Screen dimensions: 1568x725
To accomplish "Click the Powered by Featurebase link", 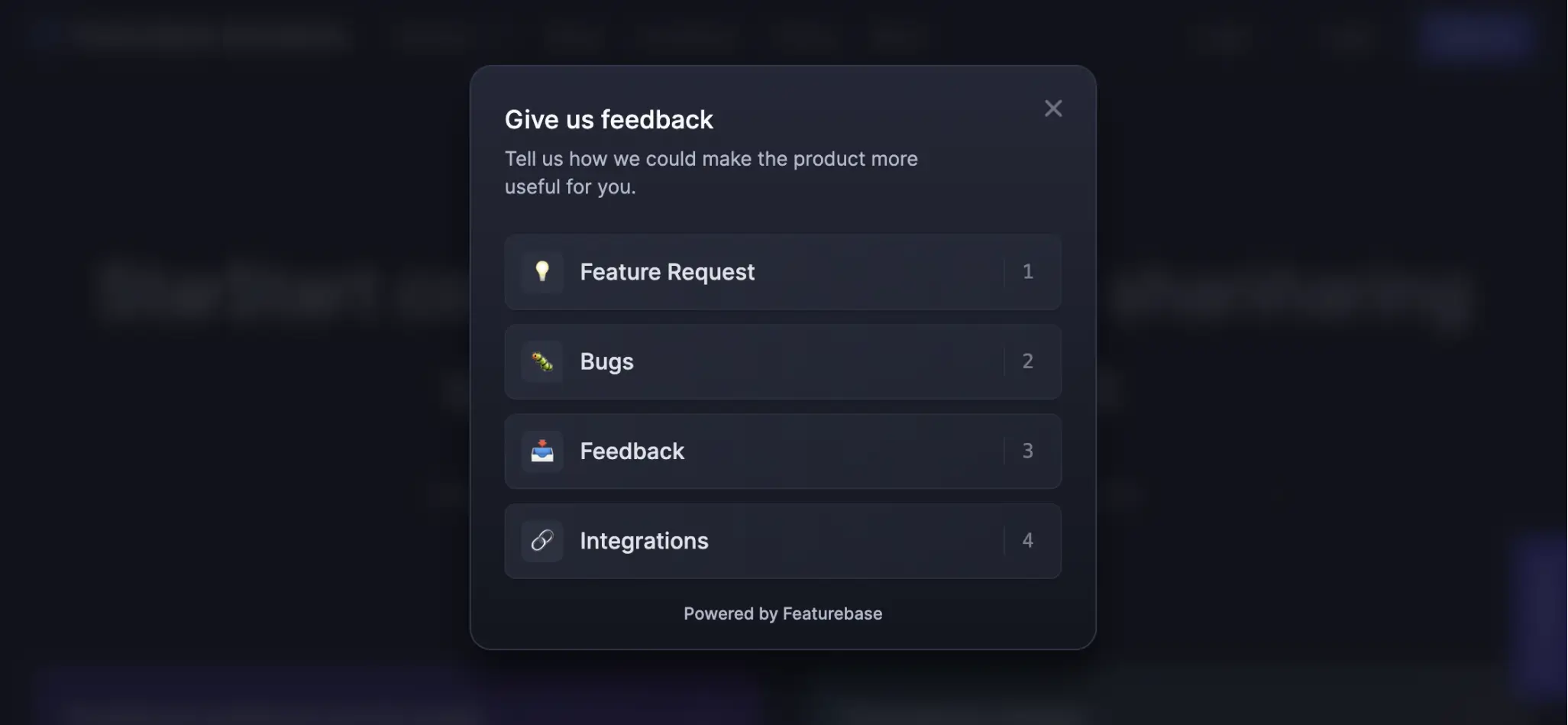I will (x=783, y=613).
